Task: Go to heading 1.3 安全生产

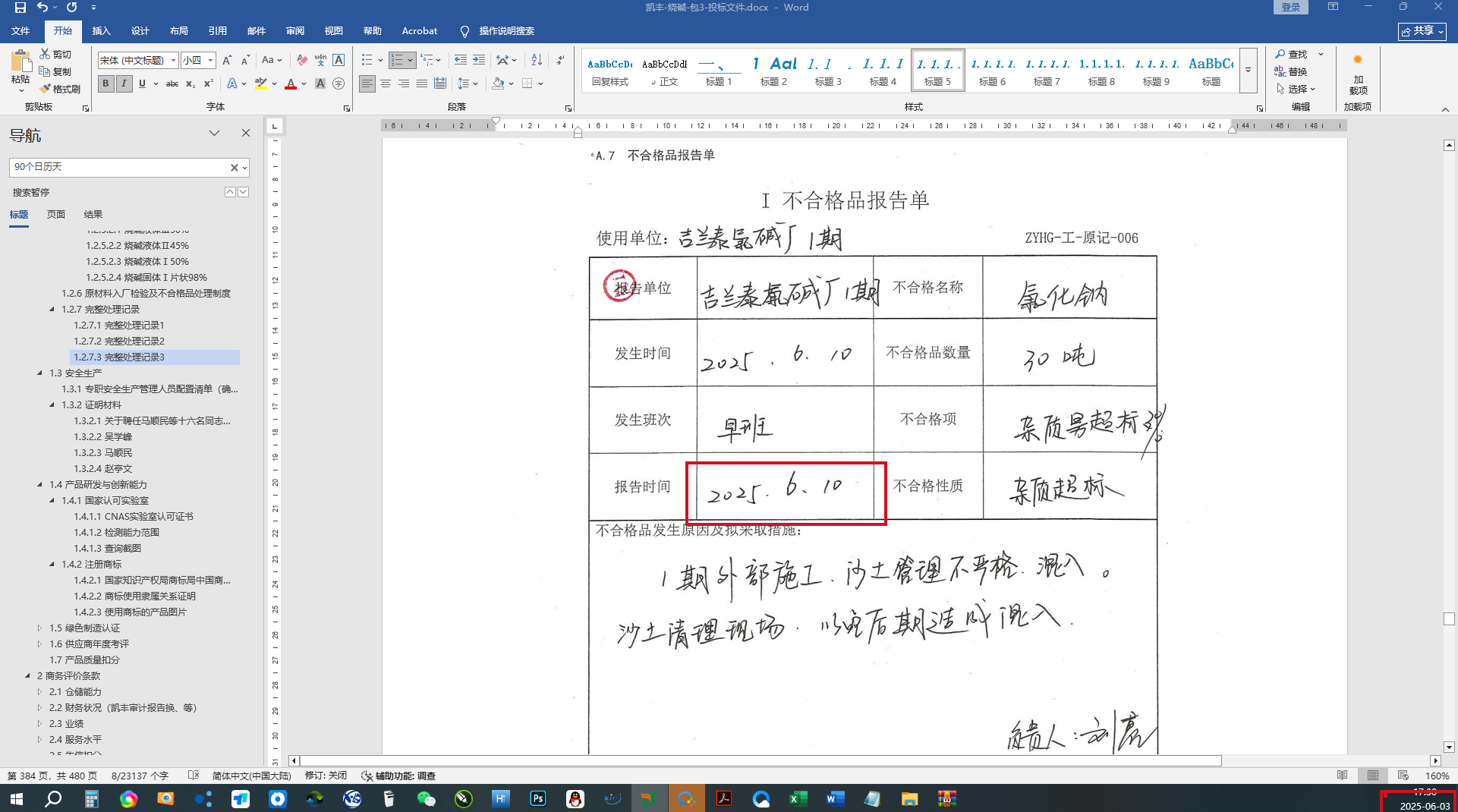Action: pyautogui.click(x=76, y=373)
